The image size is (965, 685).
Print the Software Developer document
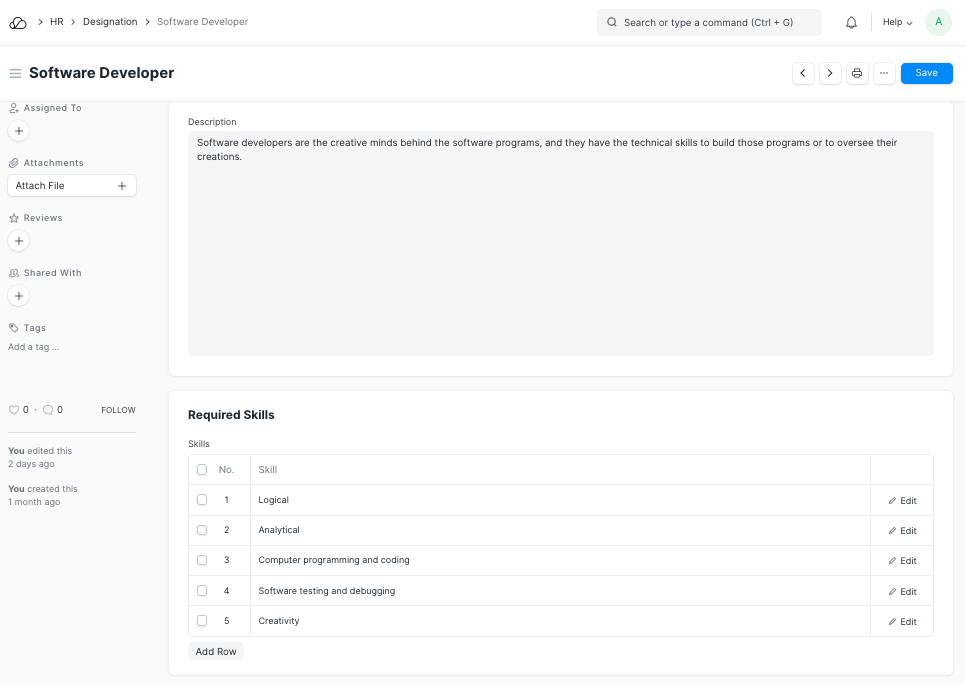point(857,73)
